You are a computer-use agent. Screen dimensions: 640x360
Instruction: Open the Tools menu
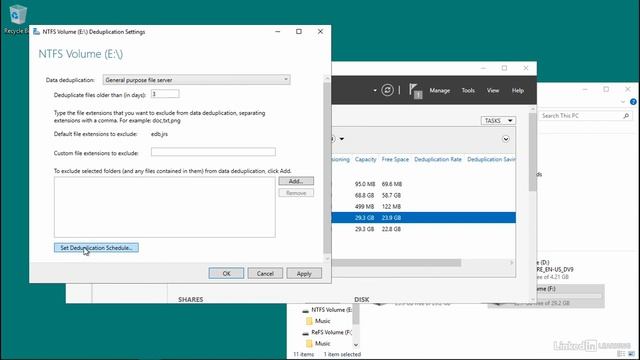(468, 91)
